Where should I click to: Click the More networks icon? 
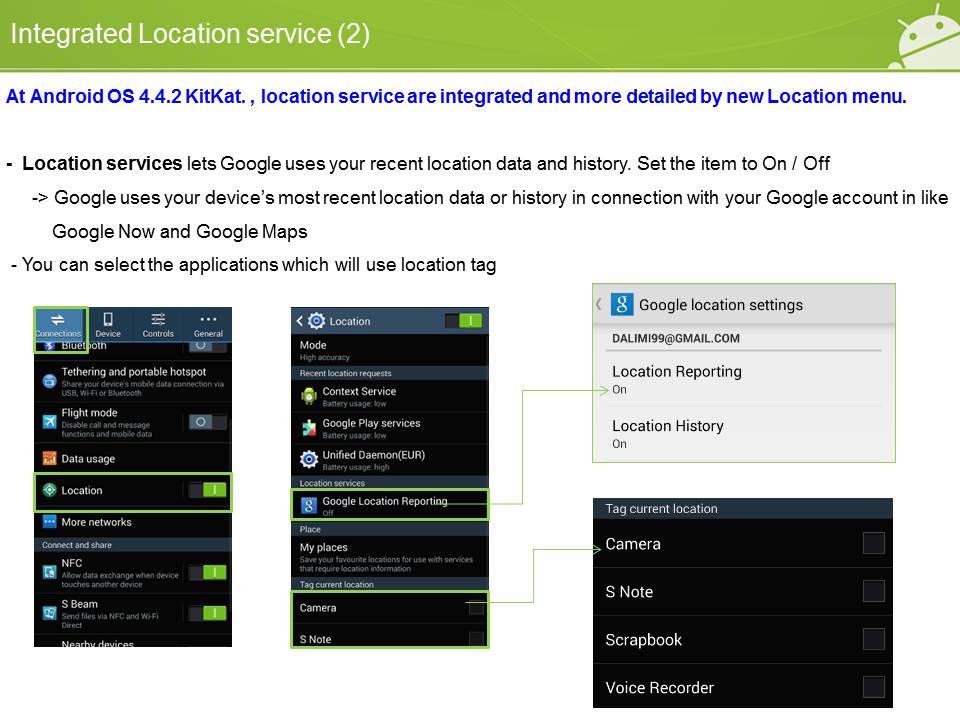(50, 522)
